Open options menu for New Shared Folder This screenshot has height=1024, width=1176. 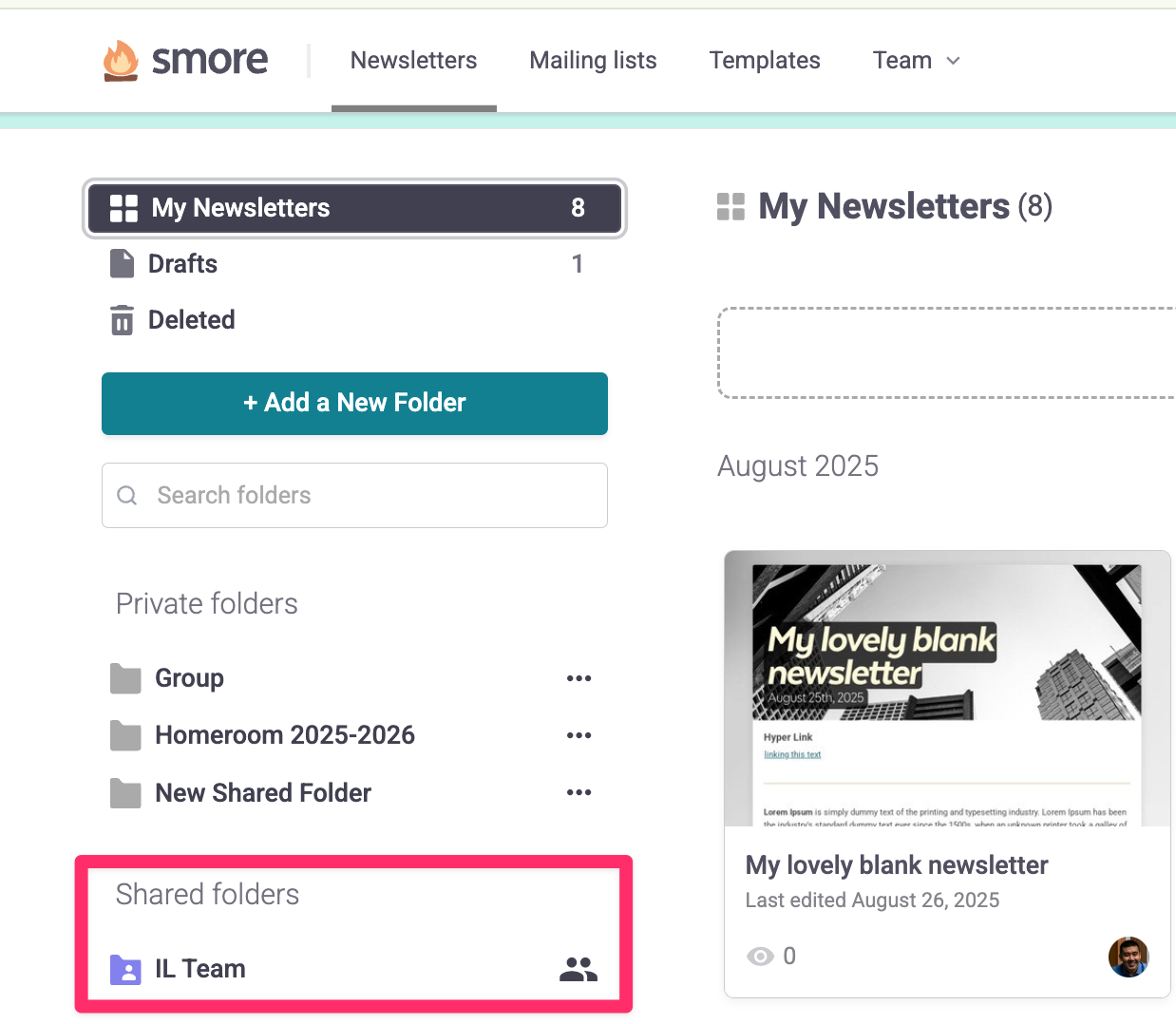coord(579,792)
